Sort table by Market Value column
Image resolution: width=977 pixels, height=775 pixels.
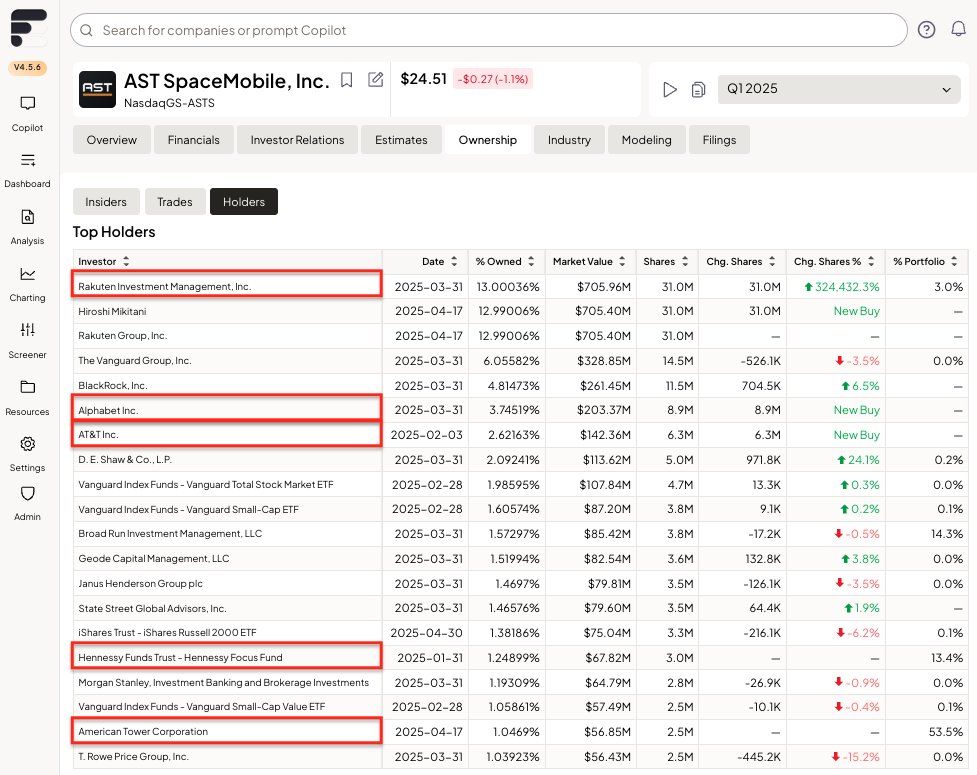point(622,262)
